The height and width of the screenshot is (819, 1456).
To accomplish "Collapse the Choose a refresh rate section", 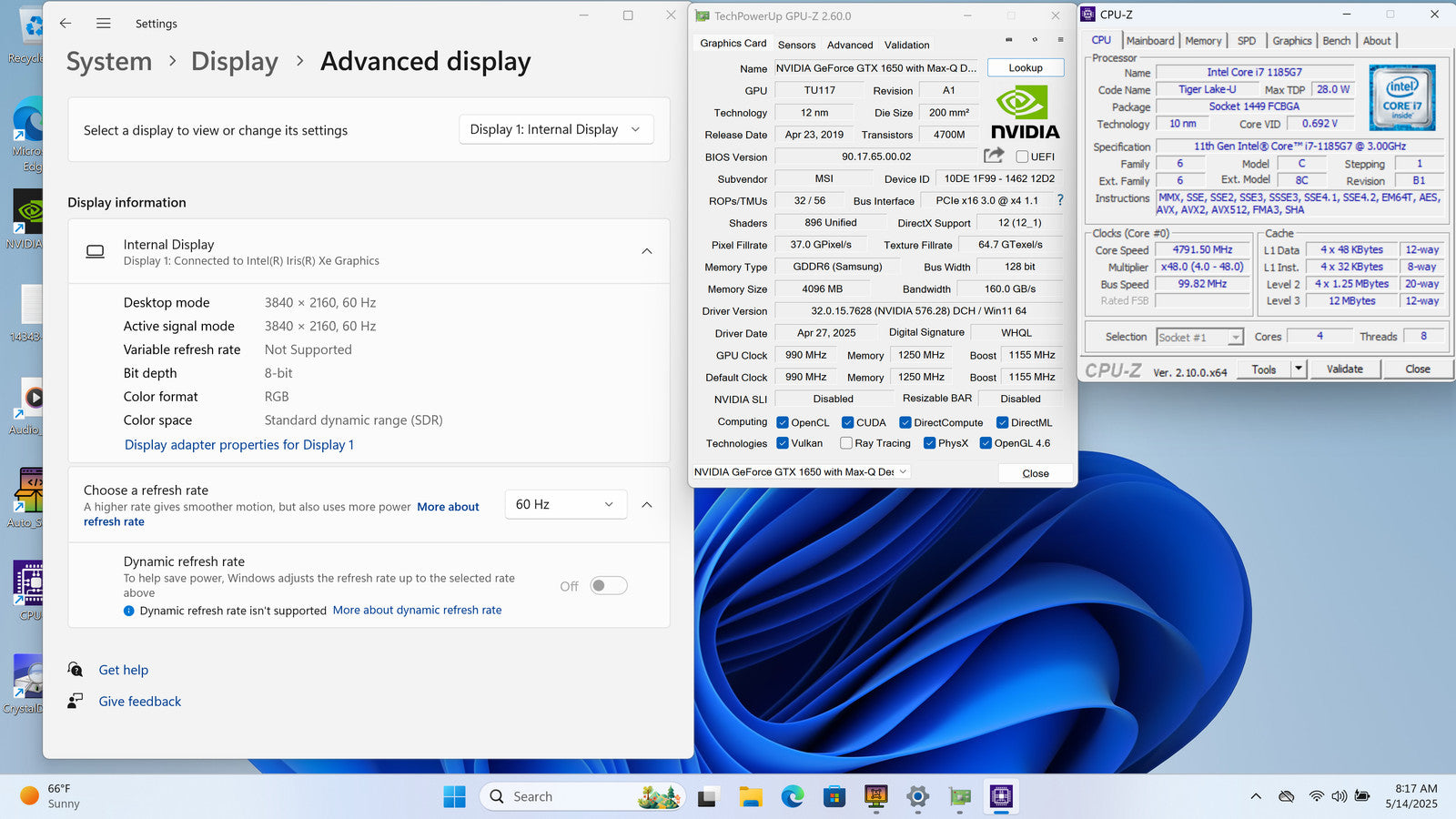I will point(647,504).
